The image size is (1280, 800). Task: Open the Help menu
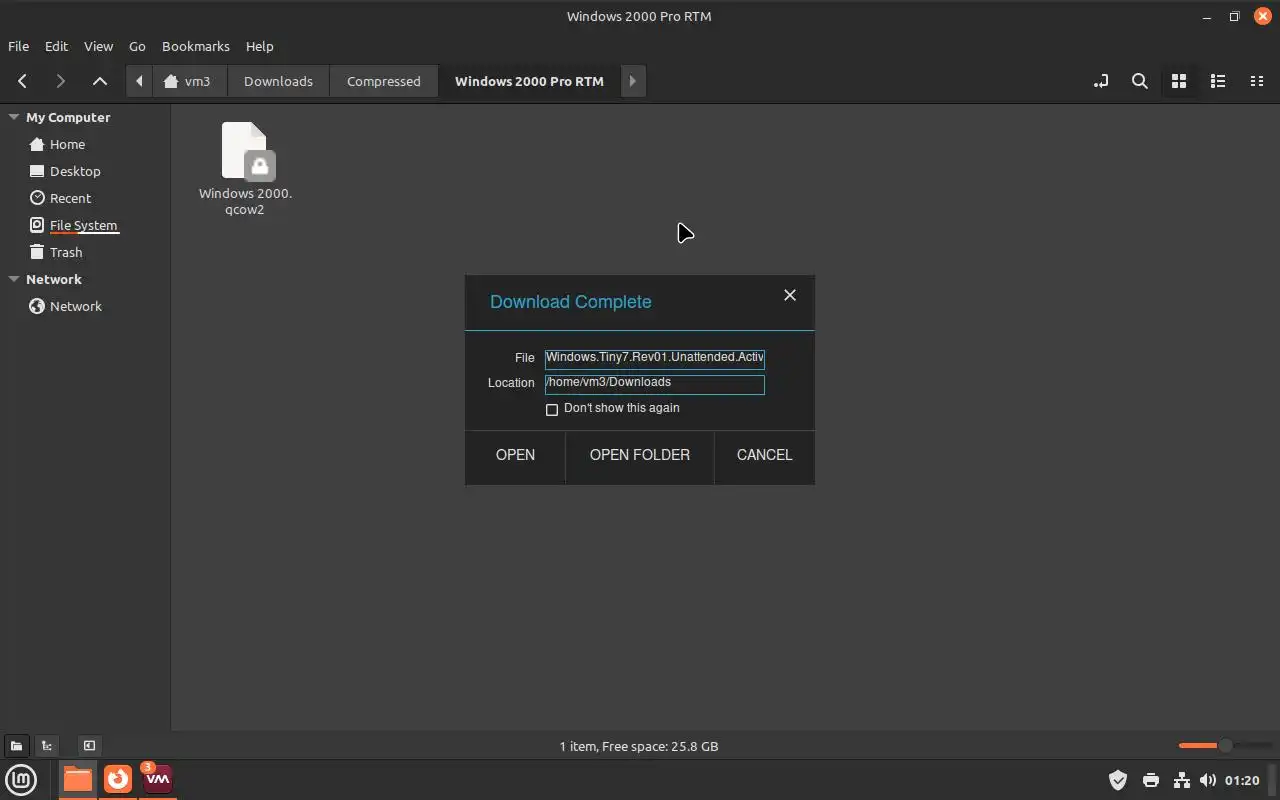(x=259, y=46)
